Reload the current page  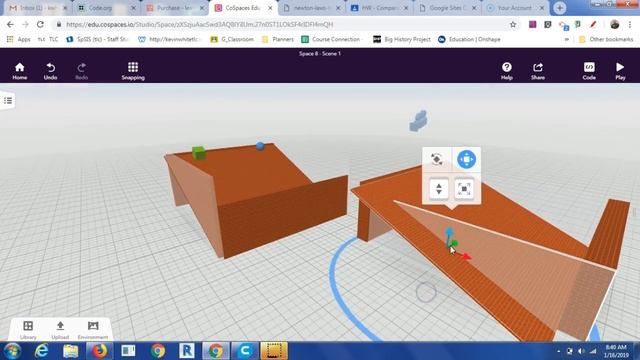[40, 24]
